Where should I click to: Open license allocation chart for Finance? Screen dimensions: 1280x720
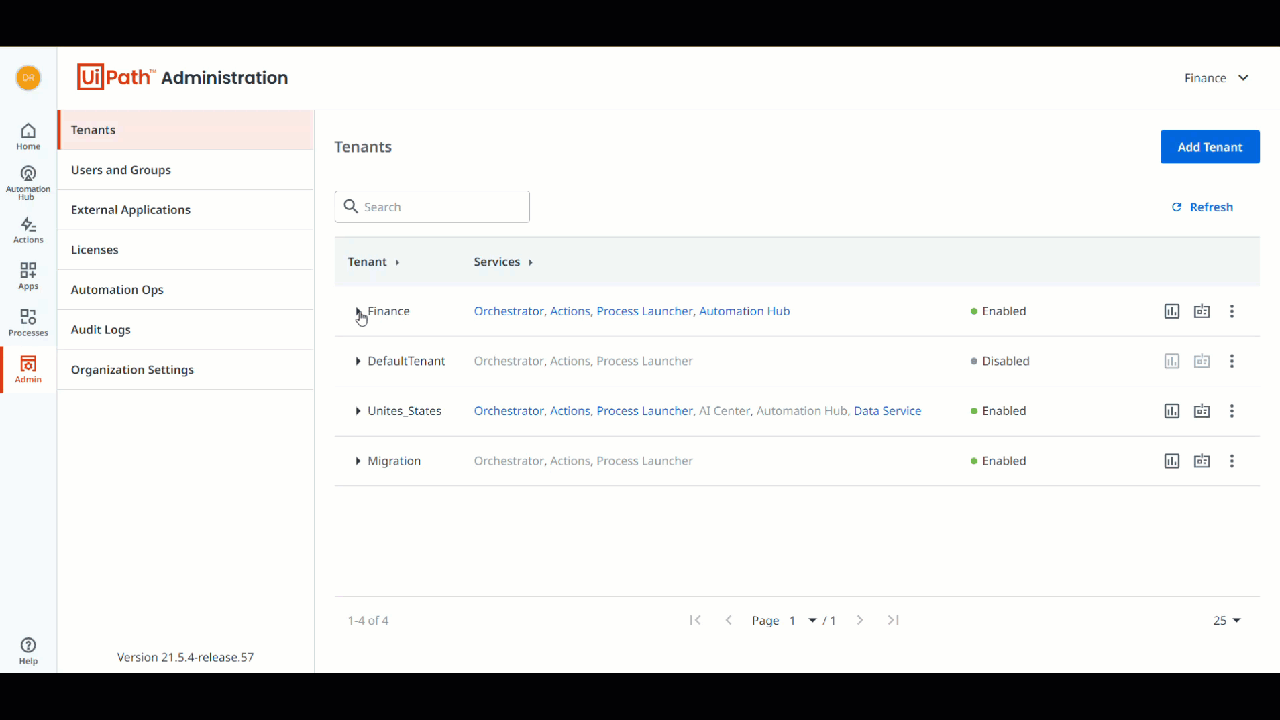[1172, 311]
